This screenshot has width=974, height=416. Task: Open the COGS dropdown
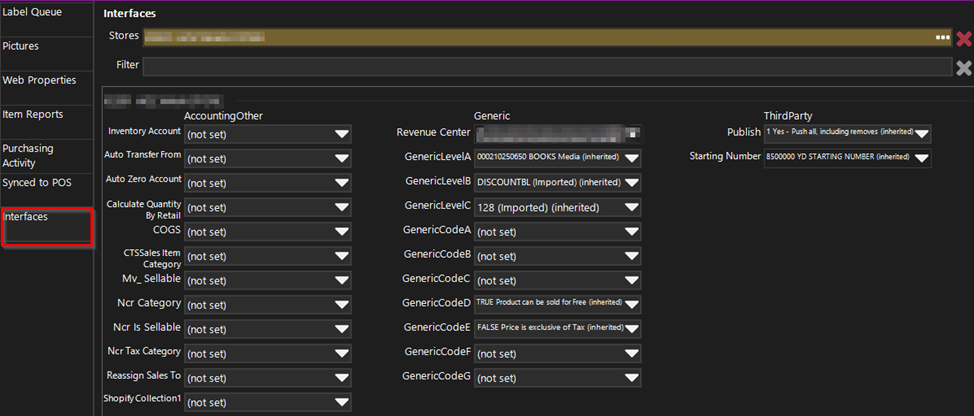click(x=268, y=232)
